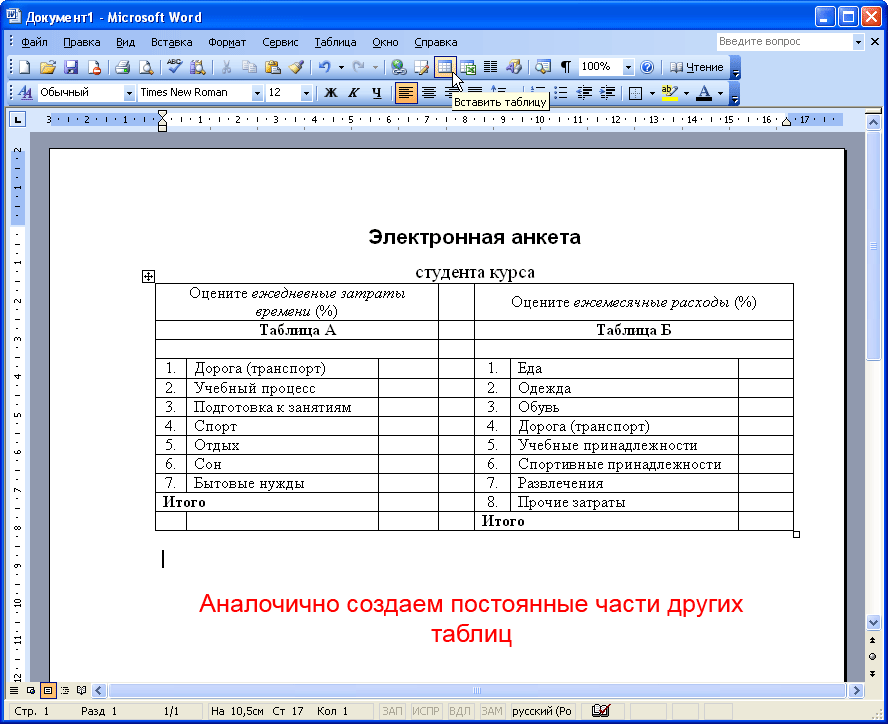The image size is (888, 724).
Task: Apply the yellow highlight color
Action: [670, 92]
